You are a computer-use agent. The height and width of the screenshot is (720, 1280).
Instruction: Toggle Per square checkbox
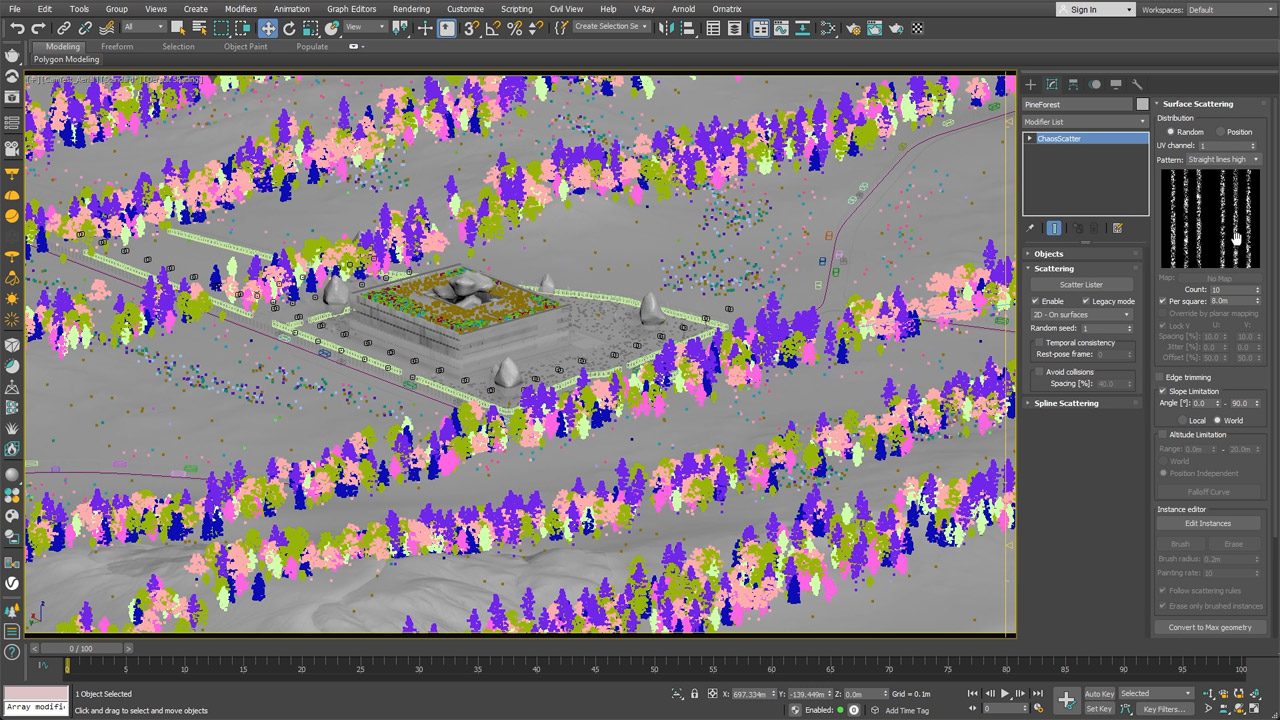click(1163, 301)
